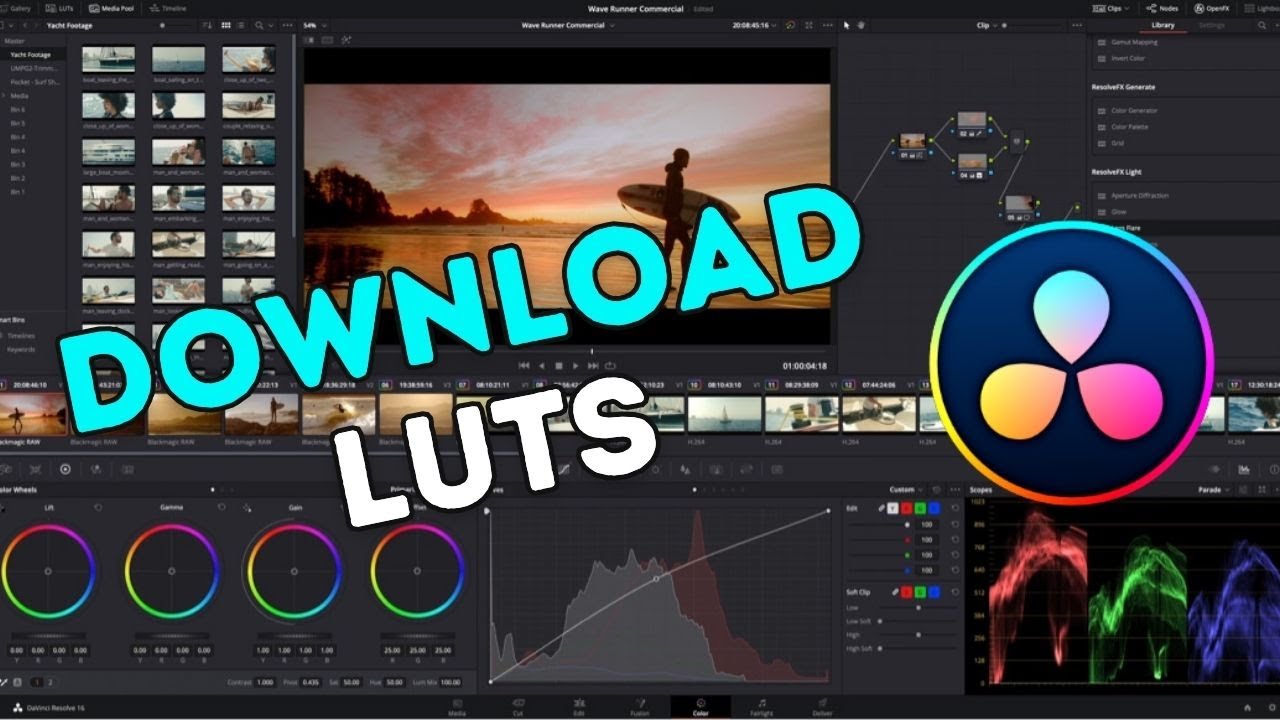
Task: Open the Gallery panel
Action: 15,8
